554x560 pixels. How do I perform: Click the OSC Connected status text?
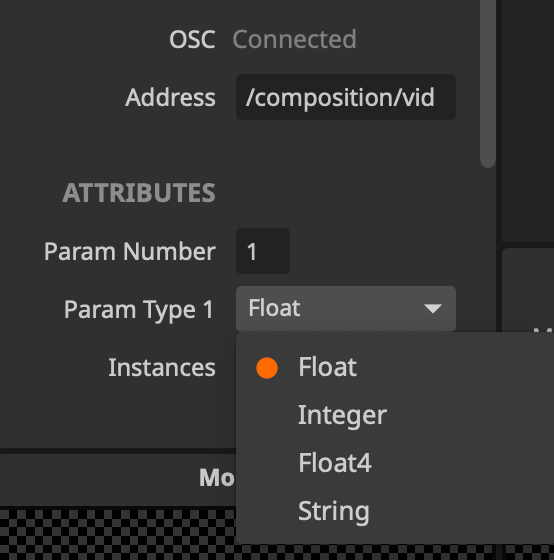[294, 39]
